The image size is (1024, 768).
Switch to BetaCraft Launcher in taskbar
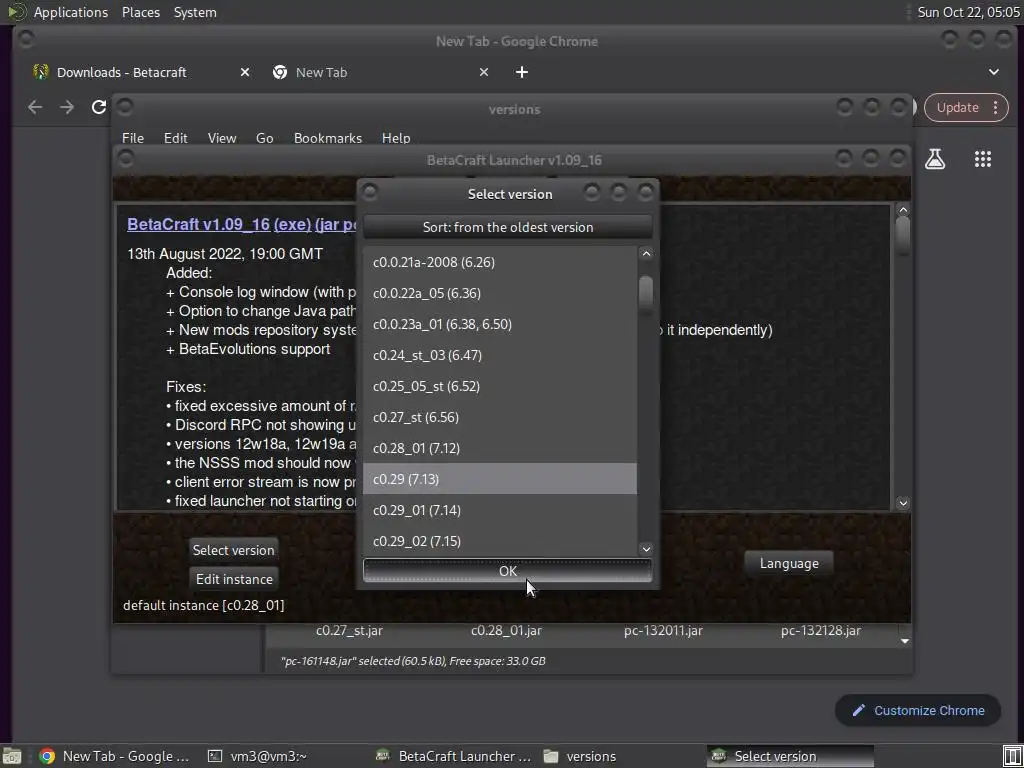tap(454, 756)
